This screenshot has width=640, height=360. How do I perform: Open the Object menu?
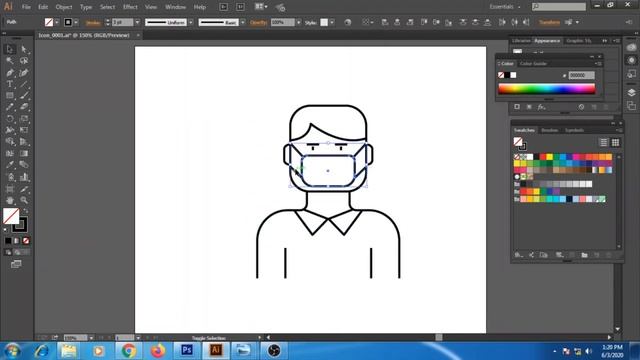click(x=64, y=7)
